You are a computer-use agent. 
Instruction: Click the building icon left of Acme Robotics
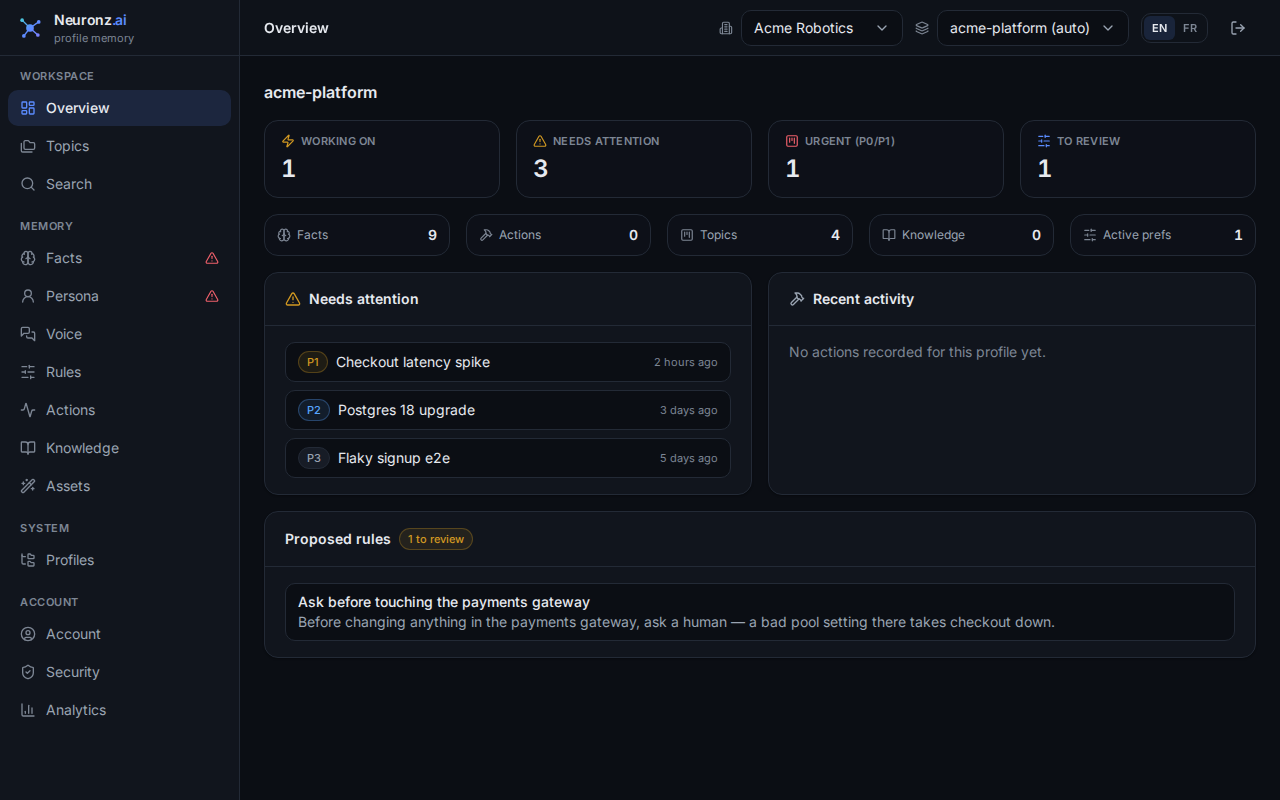[726, 28]
